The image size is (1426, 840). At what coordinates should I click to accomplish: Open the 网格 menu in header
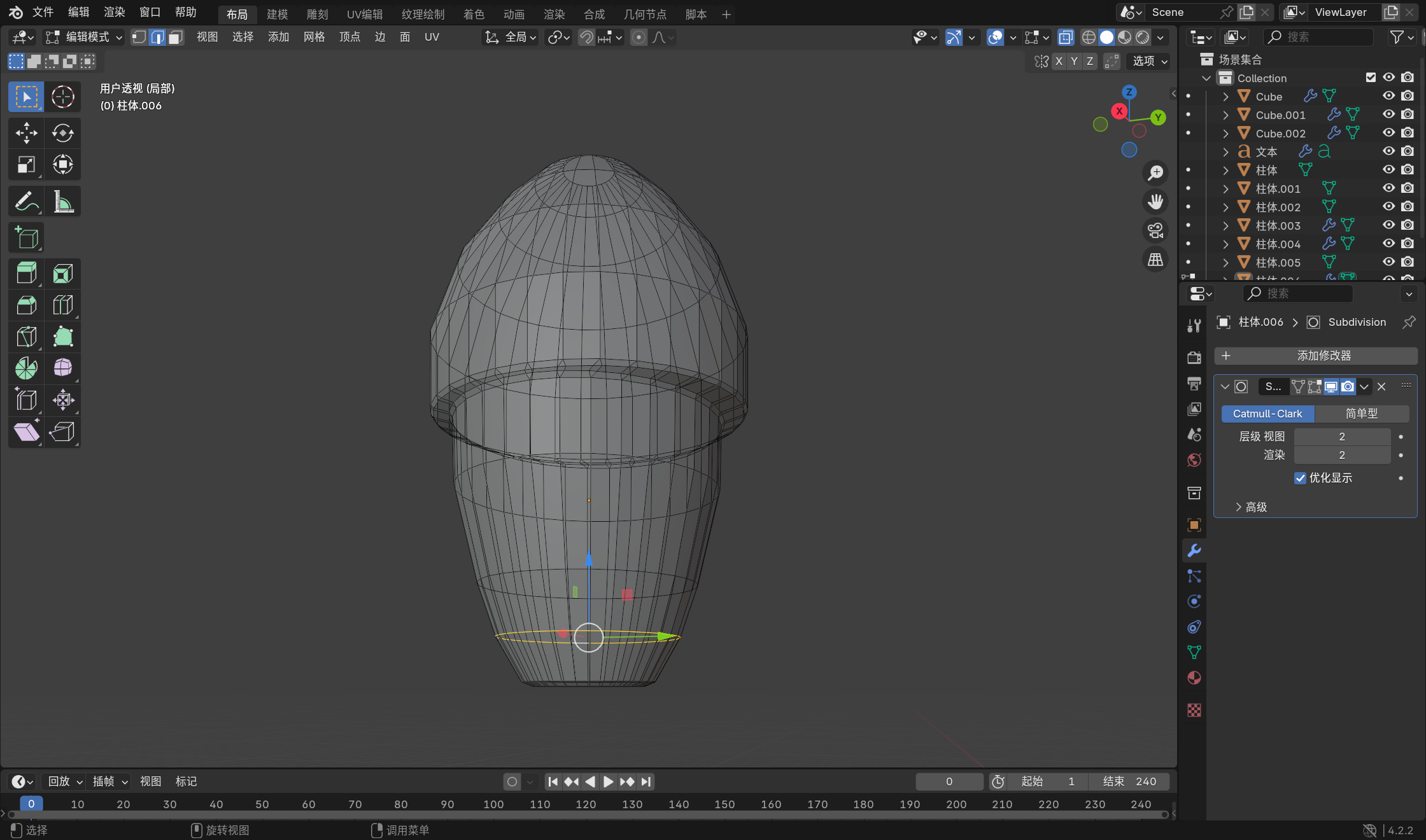click(x=314, y=38)
